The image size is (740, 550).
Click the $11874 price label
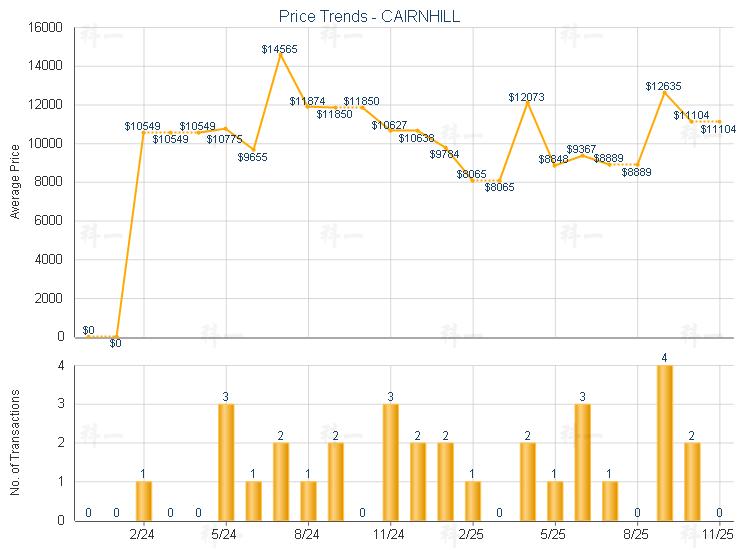click(307, 102)
